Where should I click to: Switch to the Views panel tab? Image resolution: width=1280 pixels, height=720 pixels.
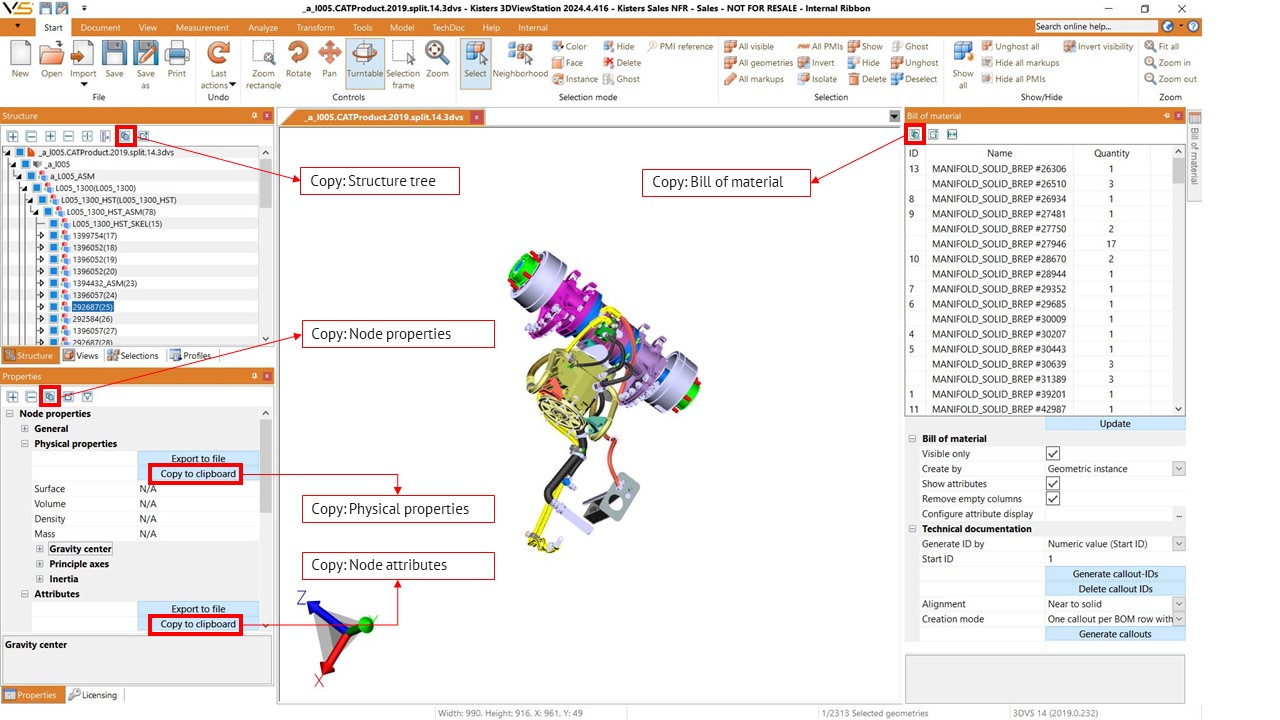pos(81,355)
